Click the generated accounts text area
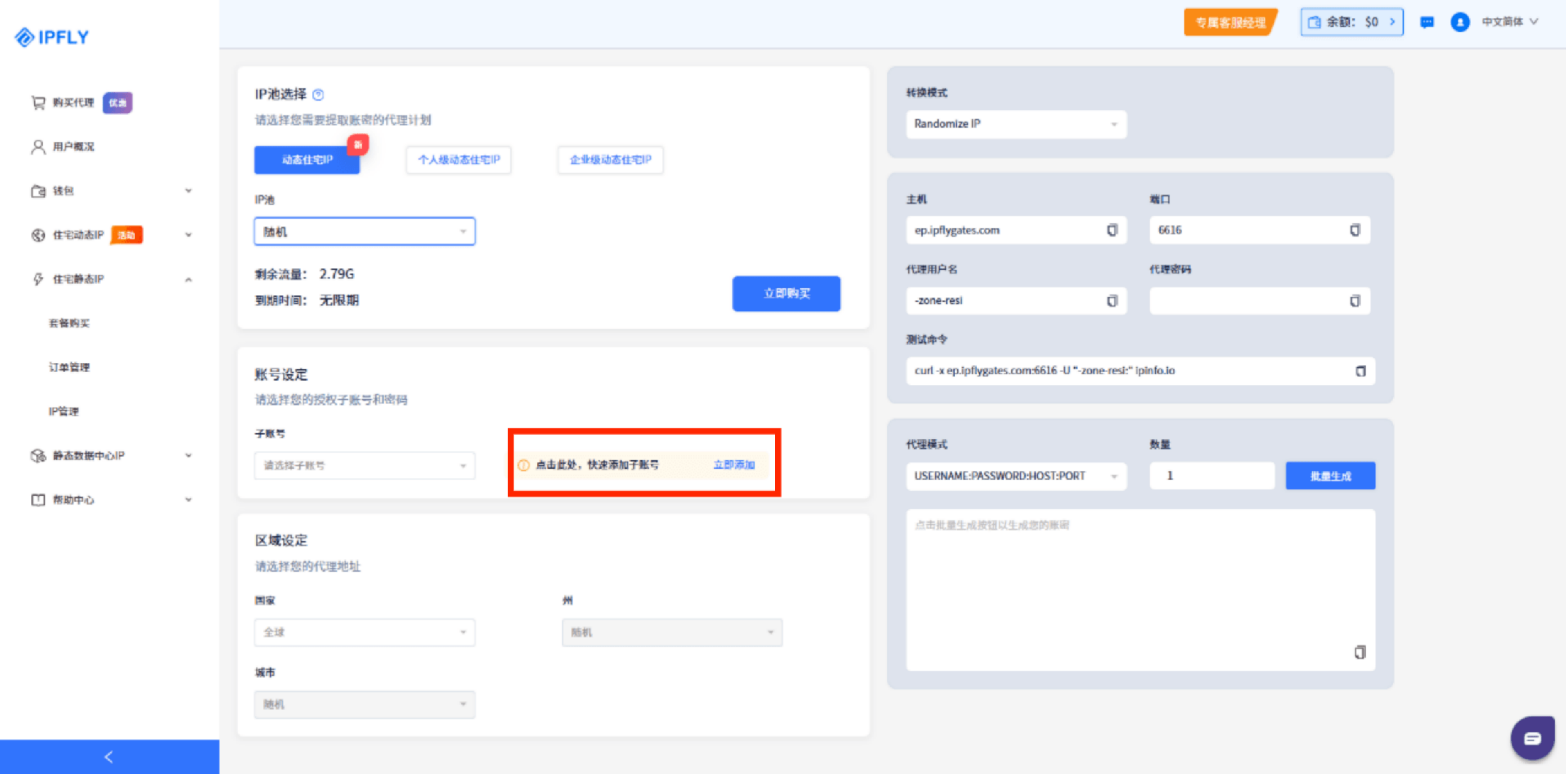The width and height of the screenshot is (1568, 775). [x=1140, y=590]
